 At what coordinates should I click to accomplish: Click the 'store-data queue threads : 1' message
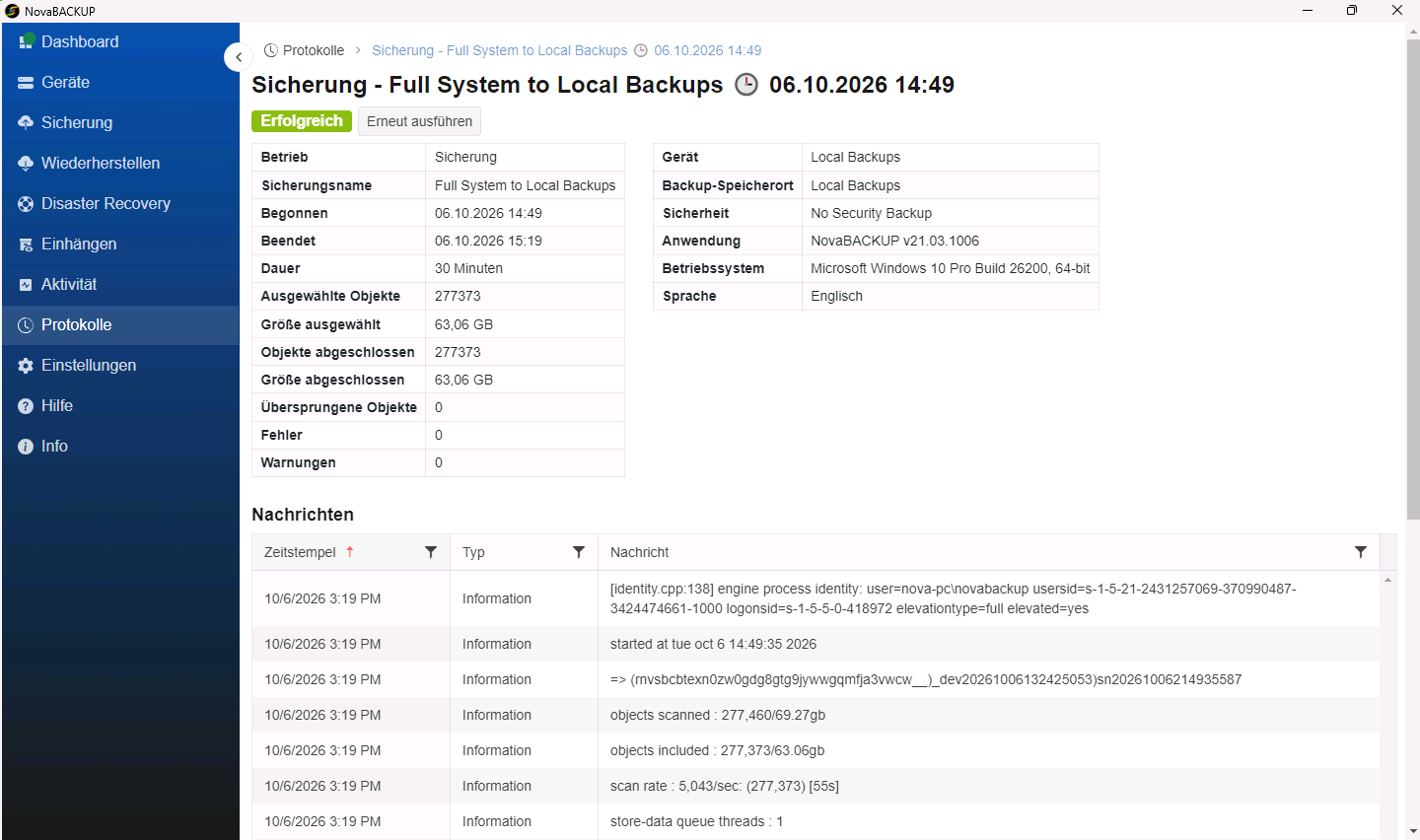pos(696,821)
